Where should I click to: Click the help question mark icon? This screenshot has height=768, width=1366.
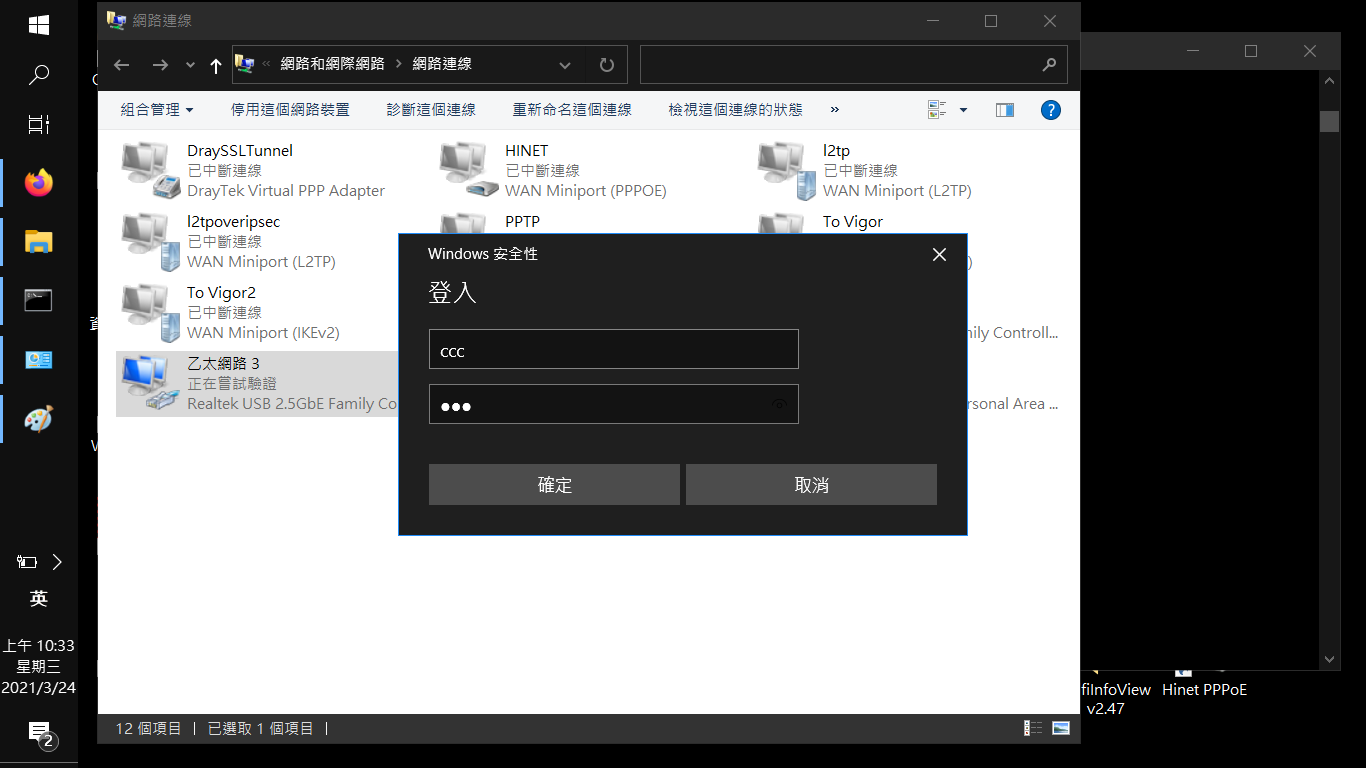(1050, 110)
